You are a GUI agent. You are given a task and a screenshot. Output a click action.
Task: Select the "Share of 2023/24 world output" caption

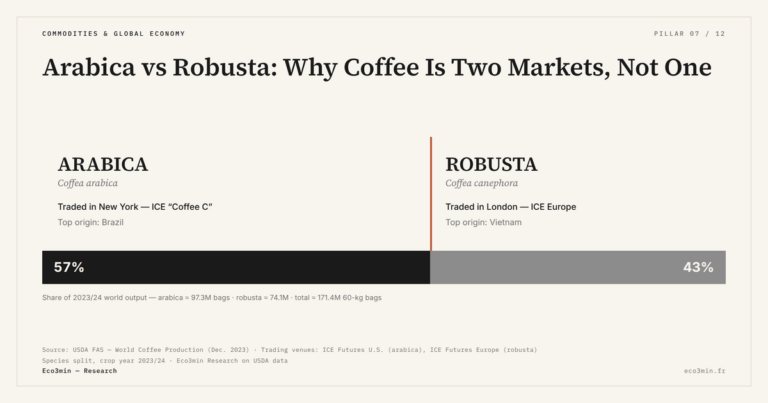212,298
